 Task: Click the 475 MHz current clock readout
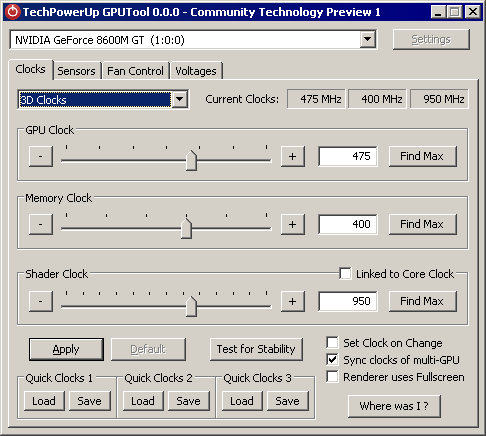pyautogui.click(x=316, y=99)
